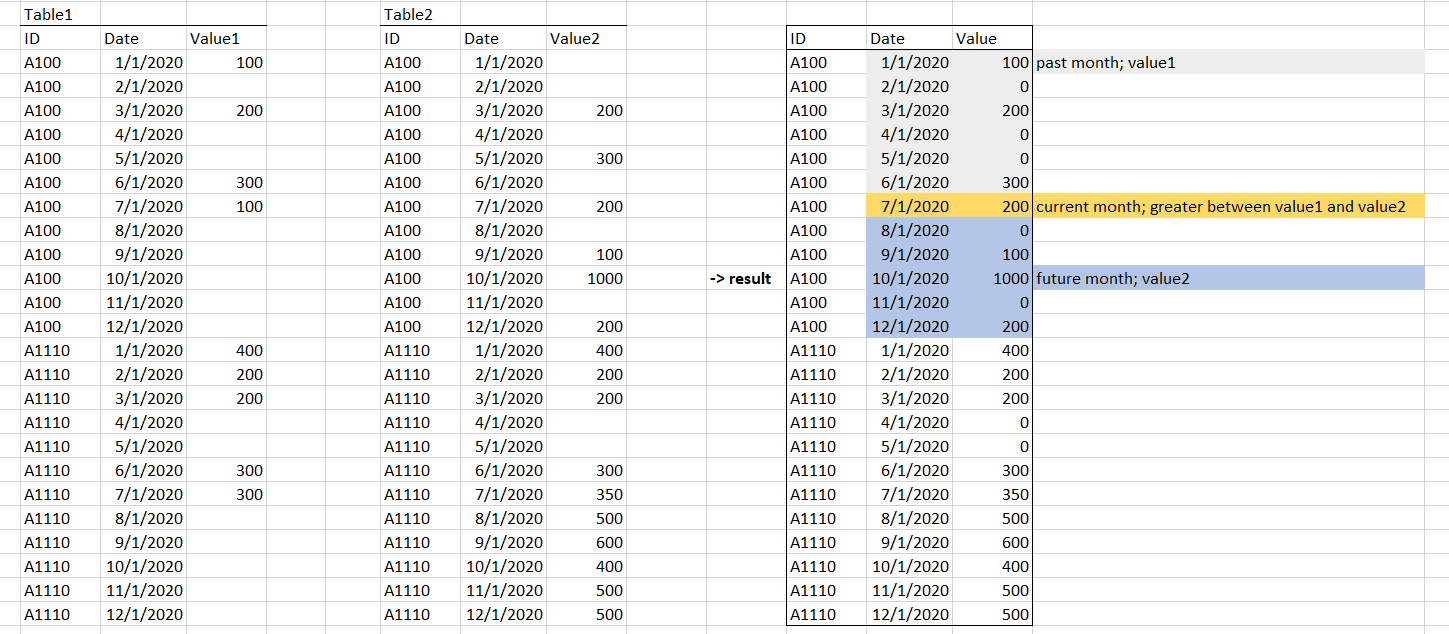1449x634 pixels.
Task: Click the gray 1/1/2020 date cell in result
Action: tap(909, 62)
